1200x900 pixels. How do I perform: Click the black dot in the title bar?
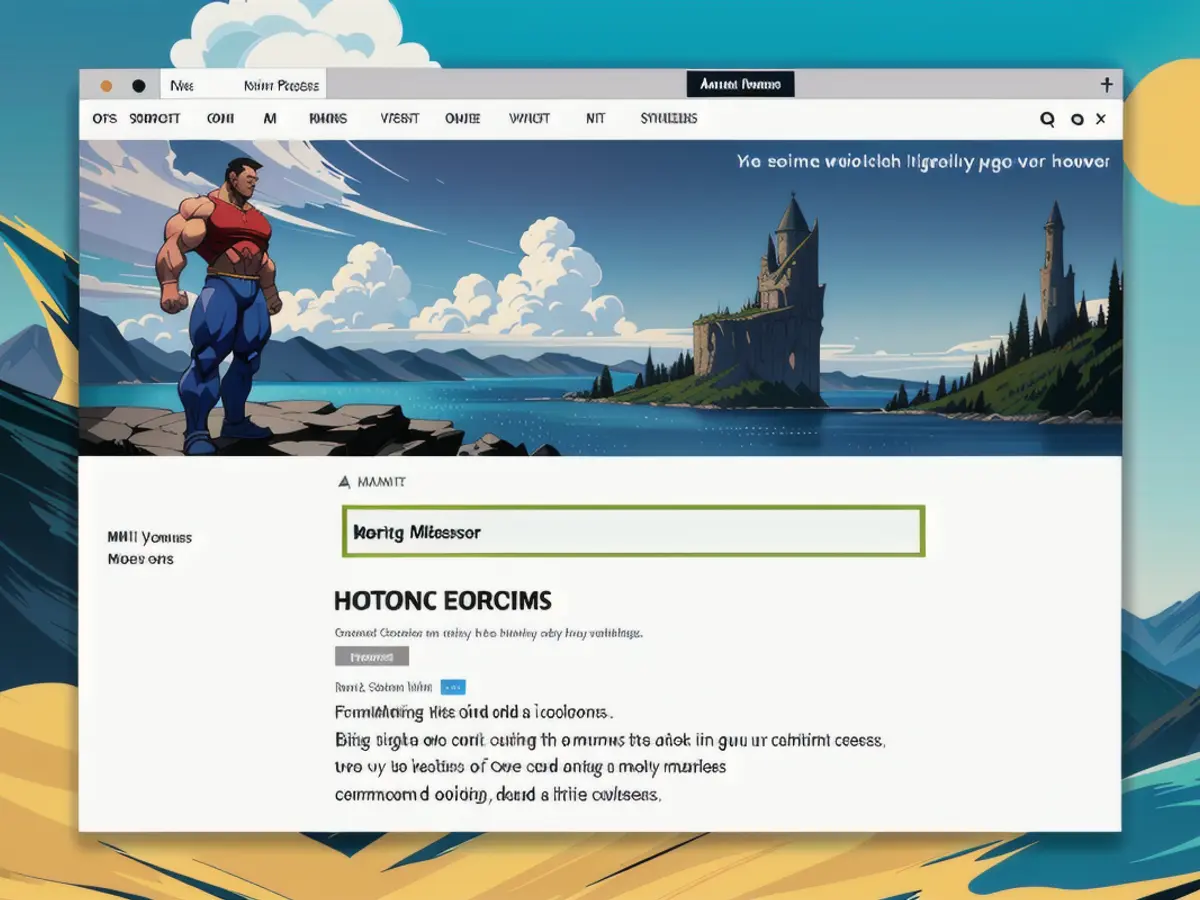tap(139, 86)
